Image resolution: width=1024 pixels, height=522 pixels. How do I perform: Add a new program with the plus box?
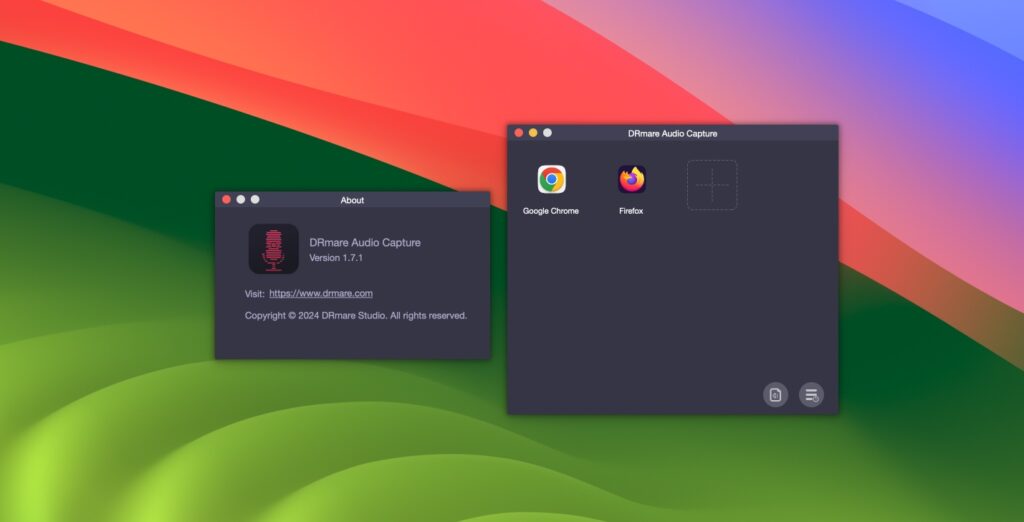click(711, 185)
